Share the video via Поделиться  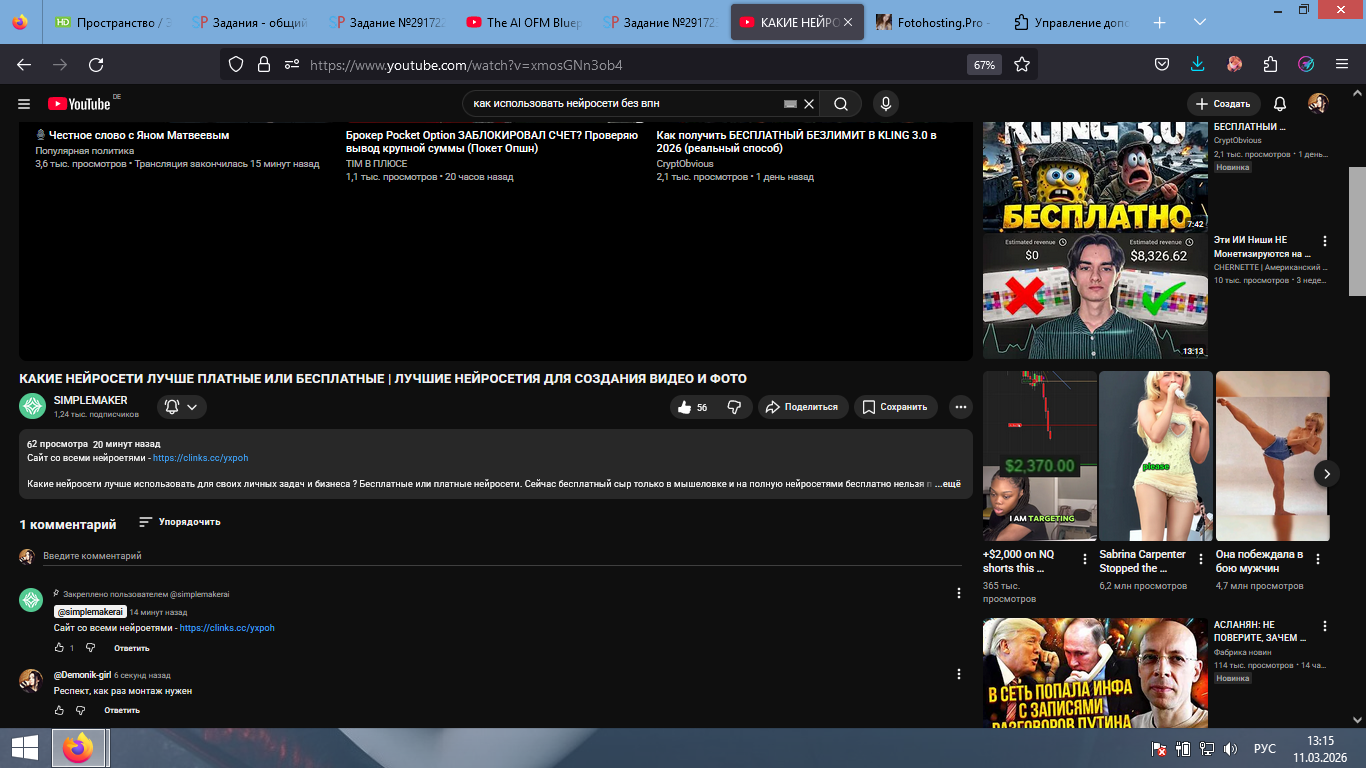804,407
